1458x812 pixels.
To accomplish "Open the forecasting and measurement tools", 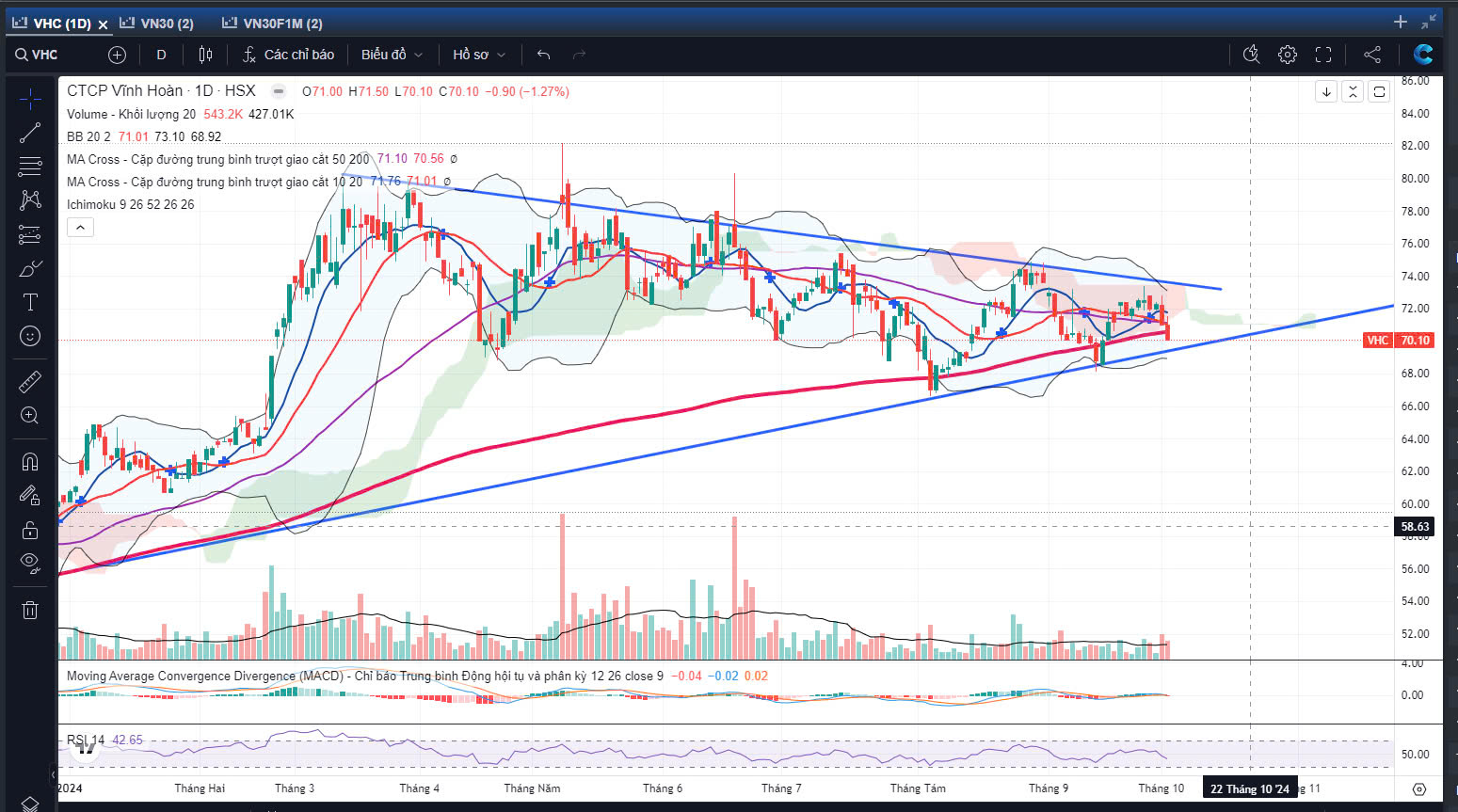I will (x=30, y=234).
